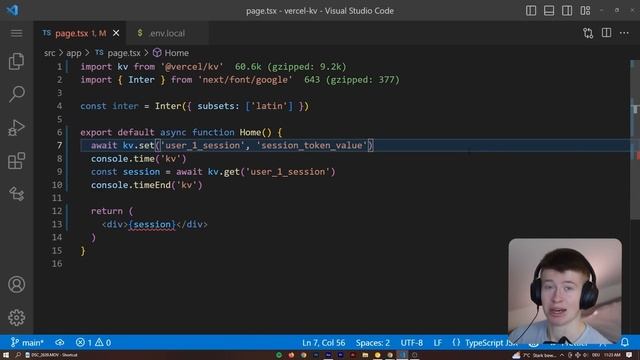Open the Windows Start menu

tap(6, 355)
